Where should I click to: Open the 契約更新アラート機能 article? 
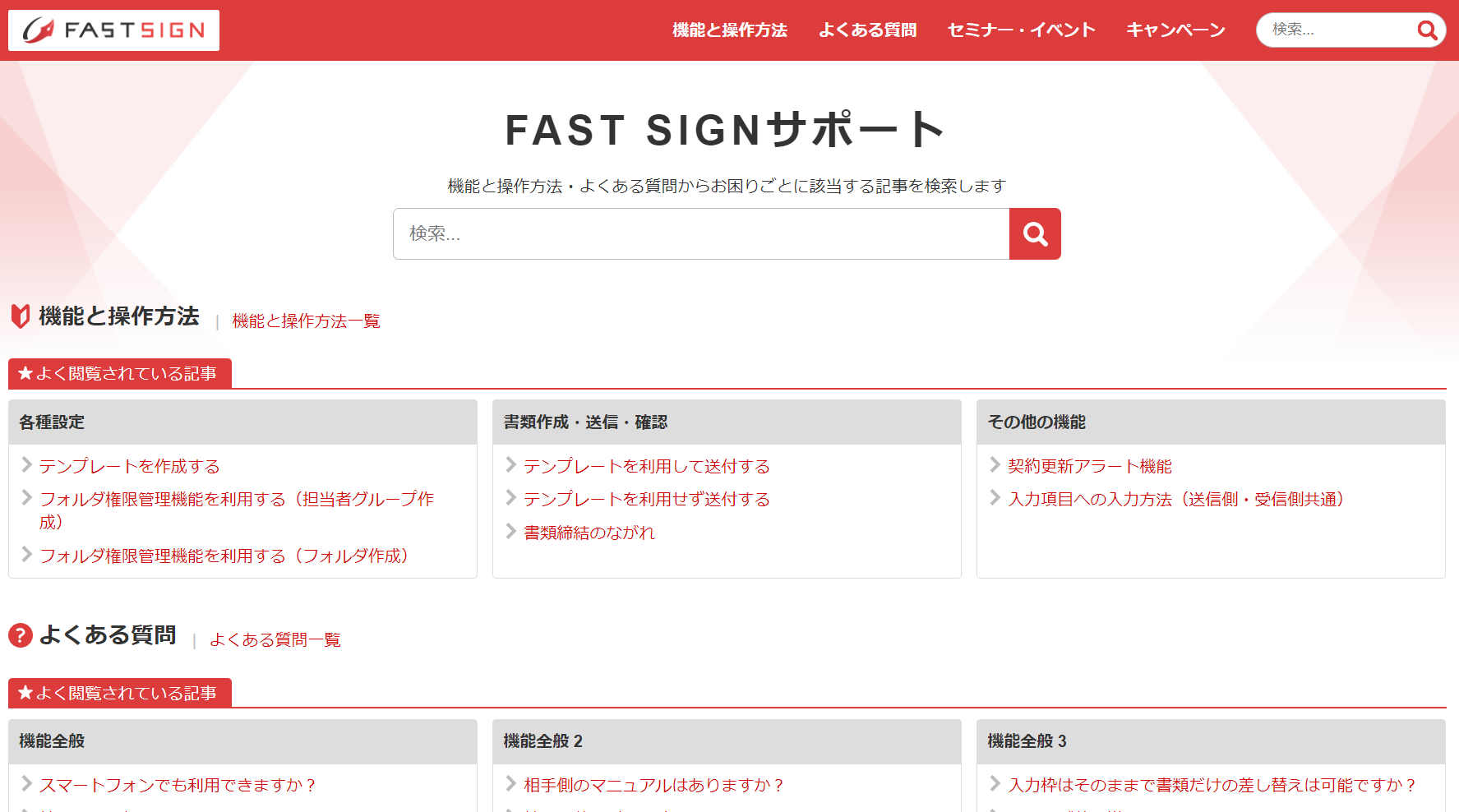(x=1090, y=467)
